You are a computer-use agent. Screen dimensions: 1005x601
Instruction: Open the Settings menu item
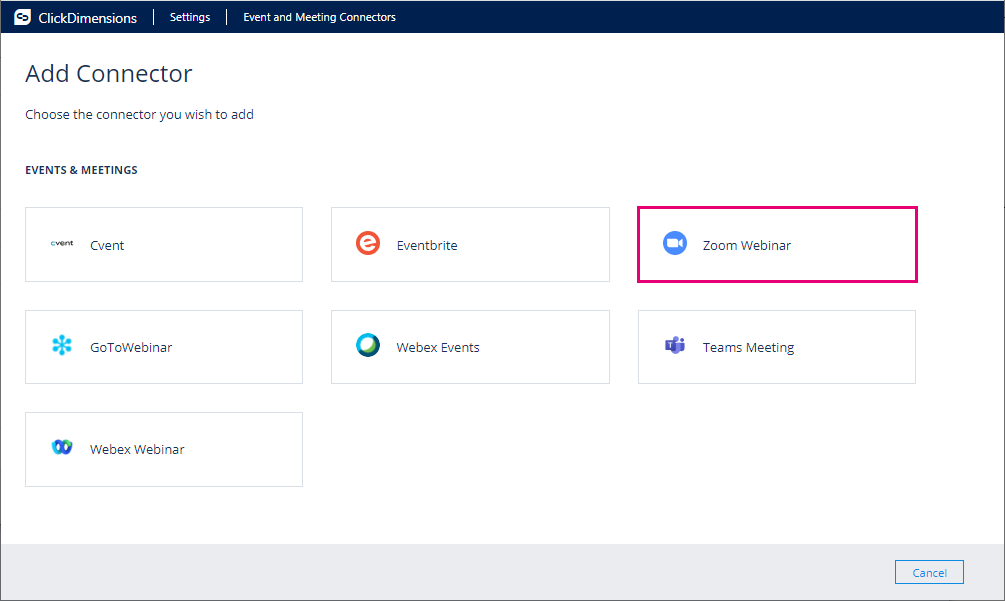click(189, 16)
